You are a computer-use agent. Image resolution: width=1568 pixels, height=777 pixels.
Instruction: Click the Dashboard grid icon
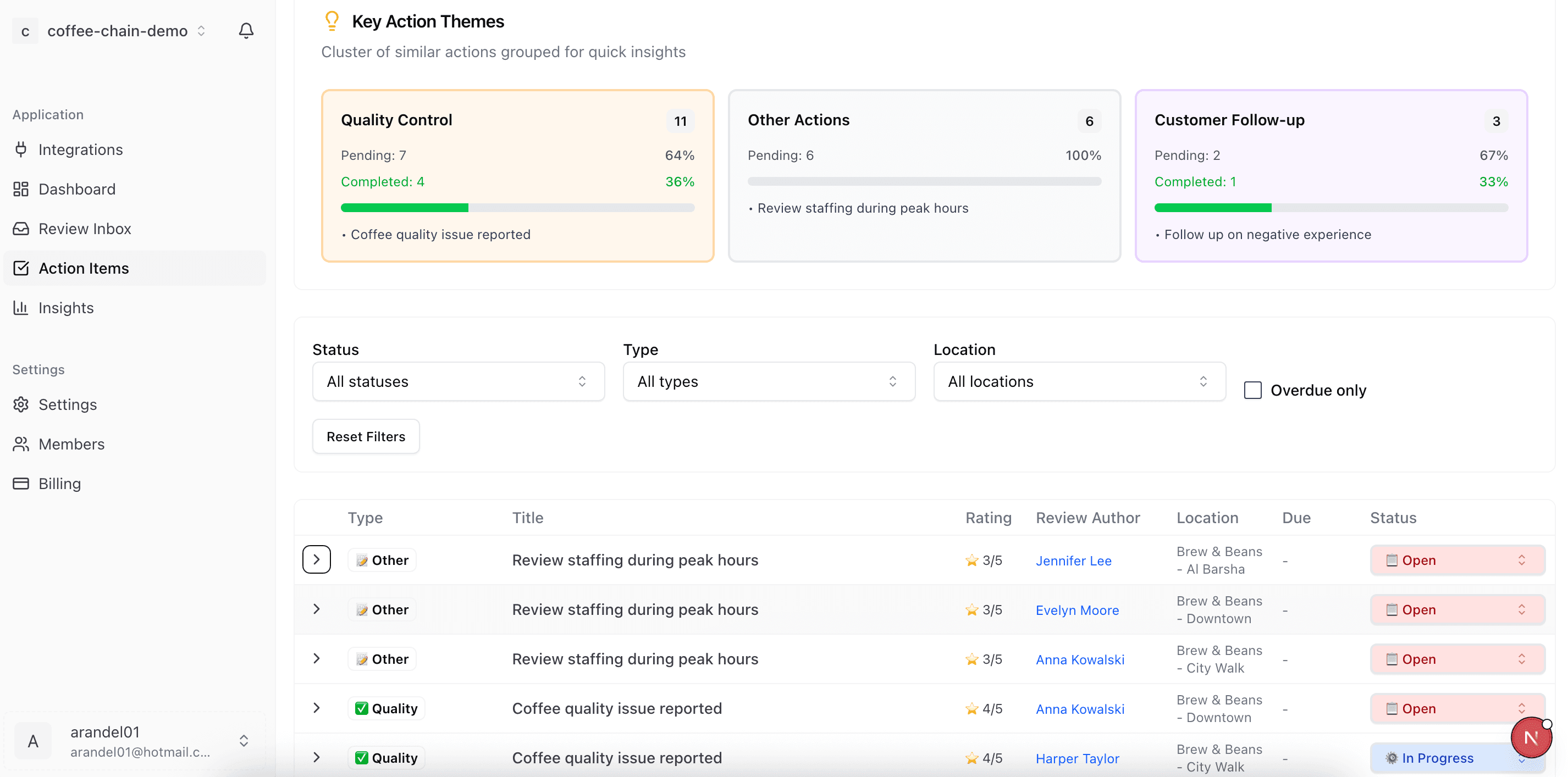point(21,189)
